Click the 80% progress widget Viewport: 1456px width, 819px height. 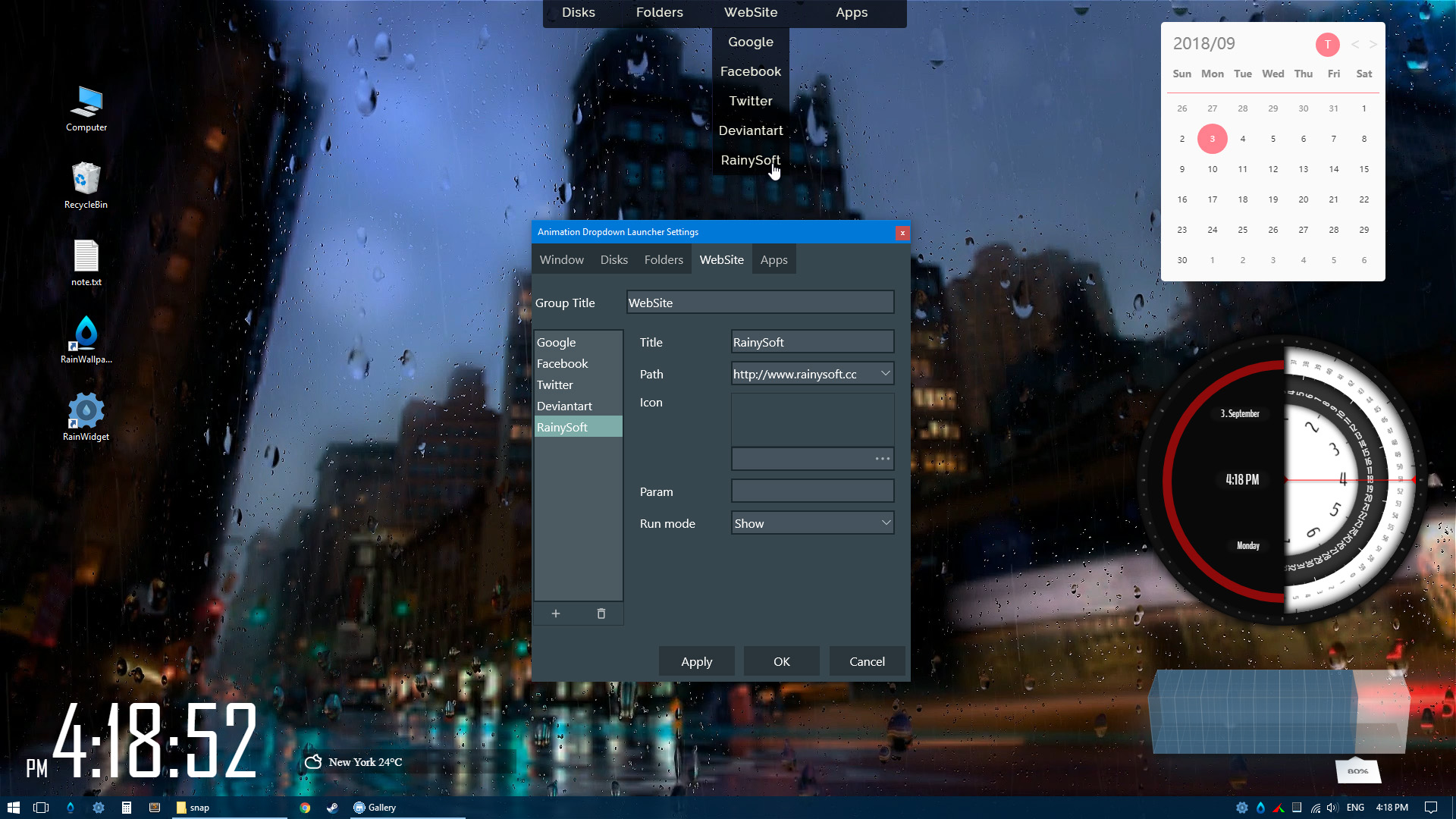point(1357,771)
